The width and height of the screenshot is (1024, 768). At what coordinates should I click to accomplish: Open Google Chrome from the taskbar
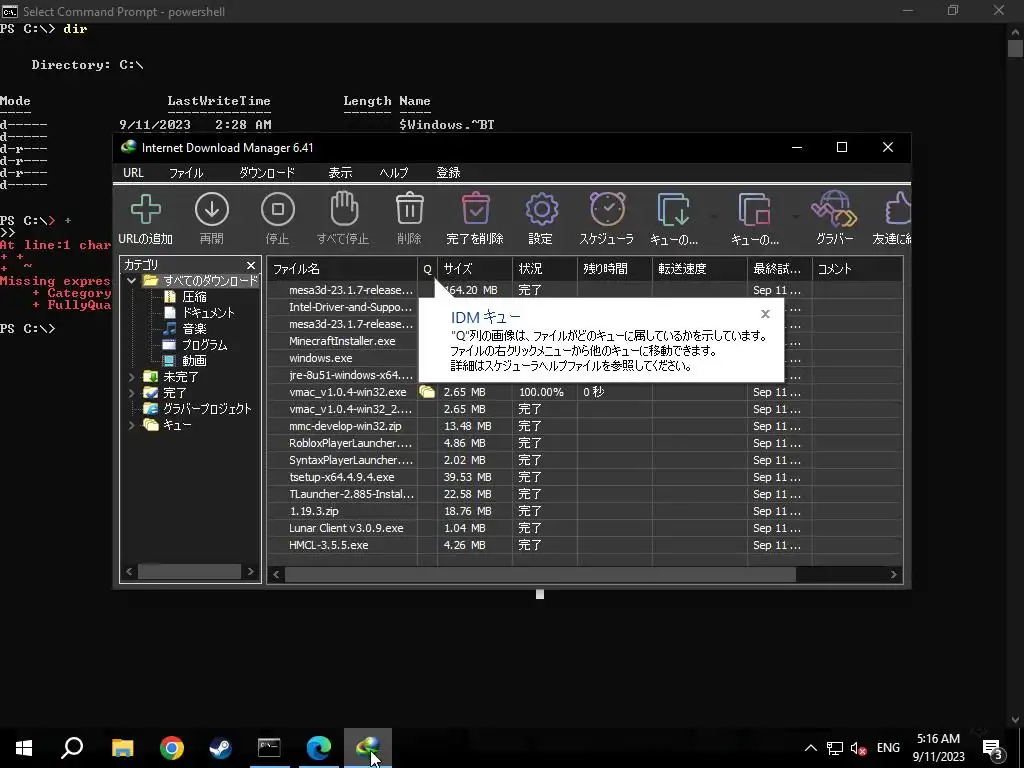[x=172, y=748]
